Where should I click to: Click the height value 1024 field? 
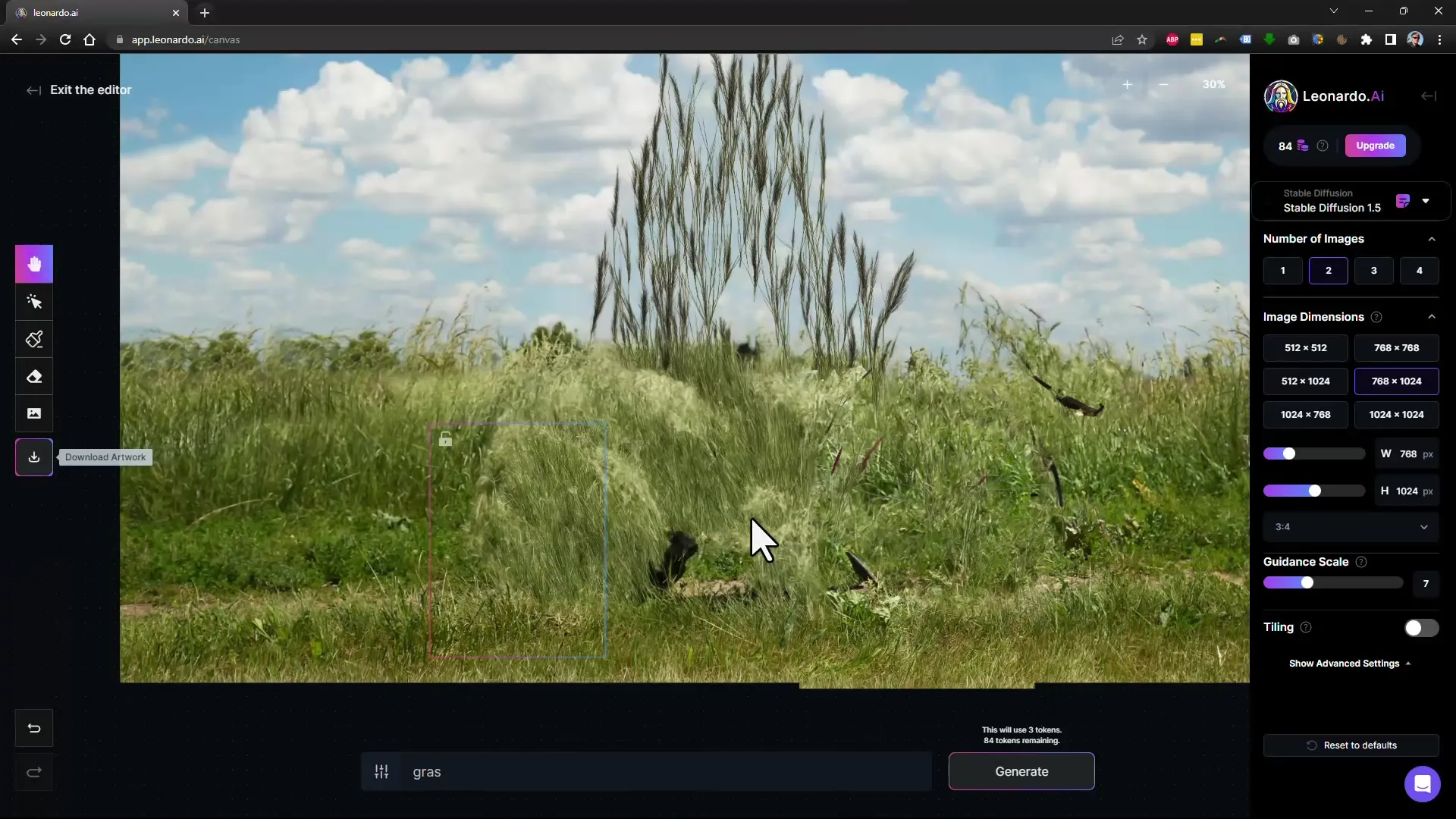click(1407, 491)
